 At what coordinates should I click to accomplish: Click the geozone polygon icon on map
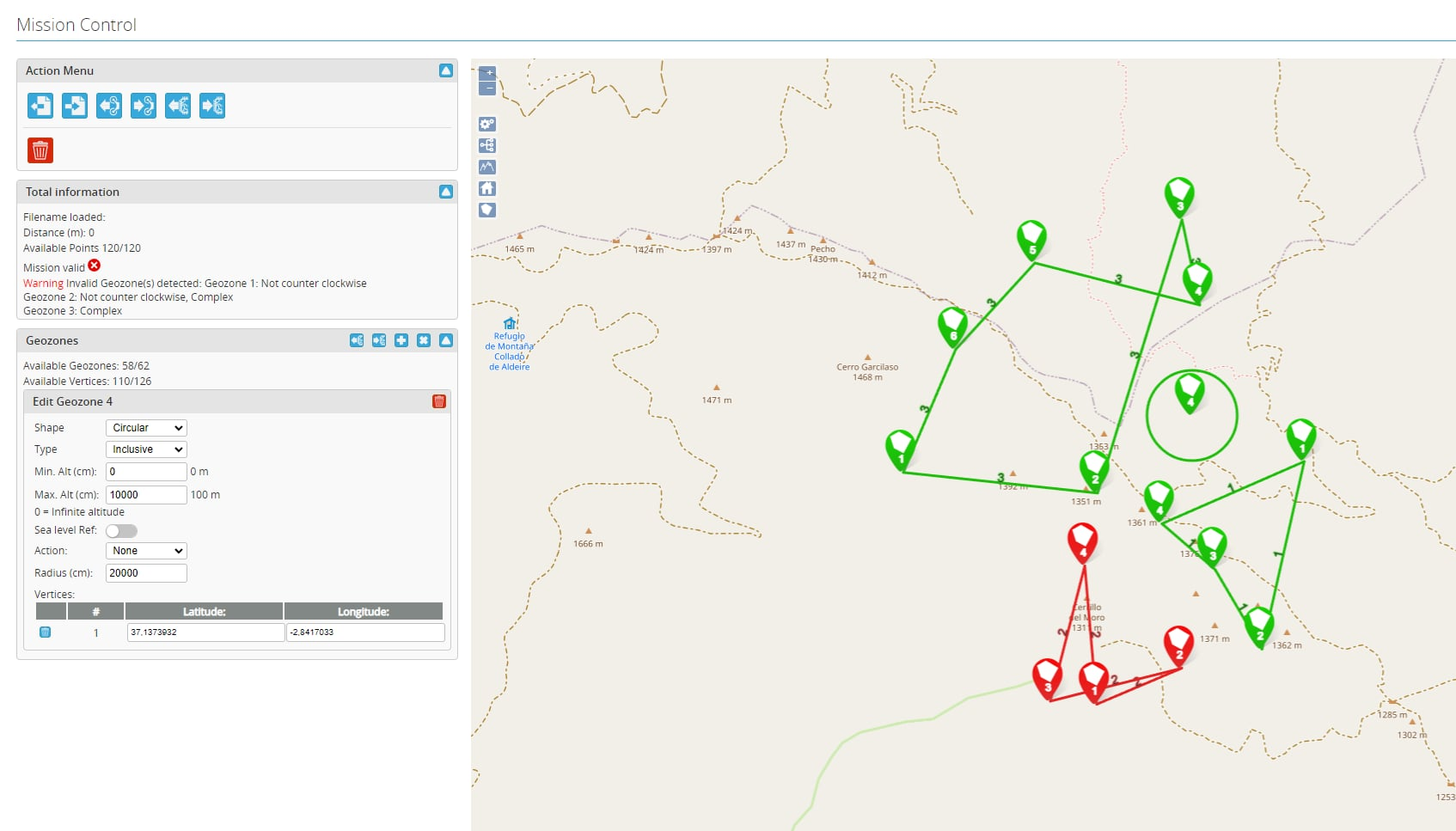click(x=487, y=210)
